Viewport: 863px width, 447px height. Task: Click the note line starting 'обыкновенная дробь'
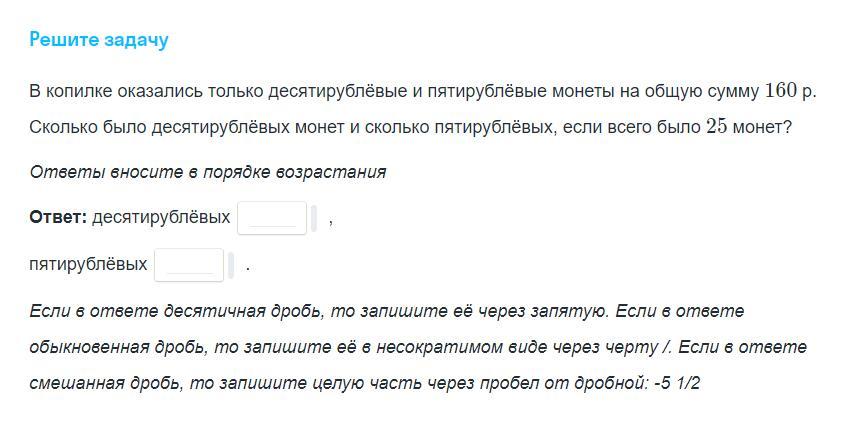tap(418, 347)
